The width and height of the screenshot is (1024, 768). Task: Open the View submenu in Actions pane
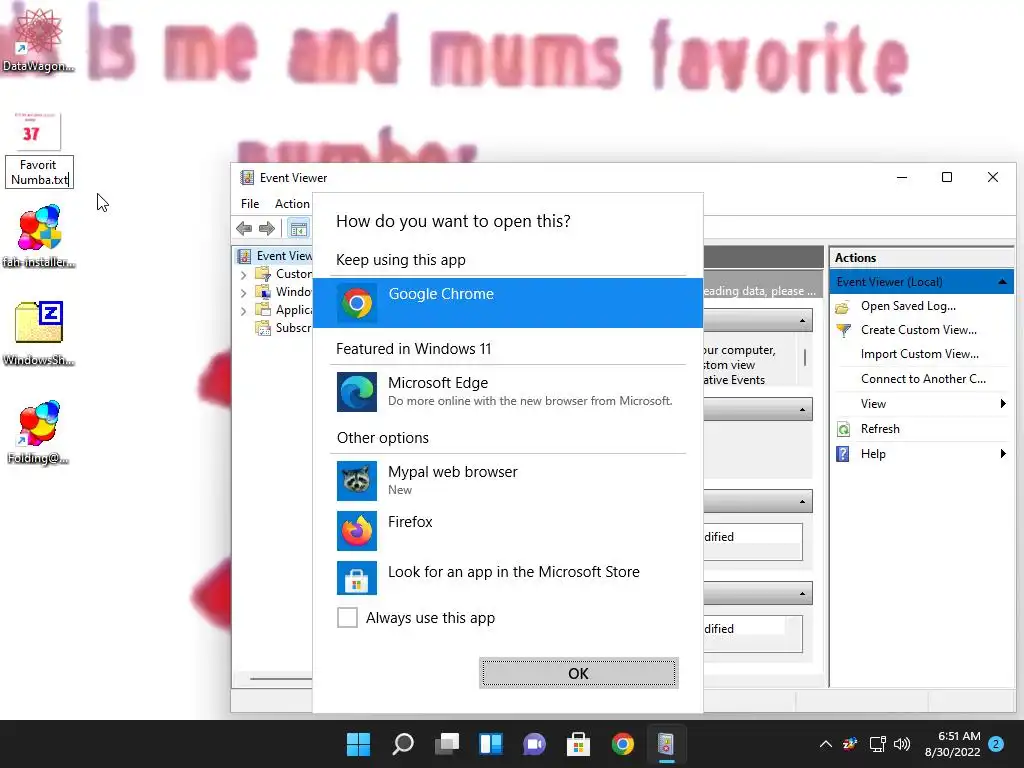(921, 404)
